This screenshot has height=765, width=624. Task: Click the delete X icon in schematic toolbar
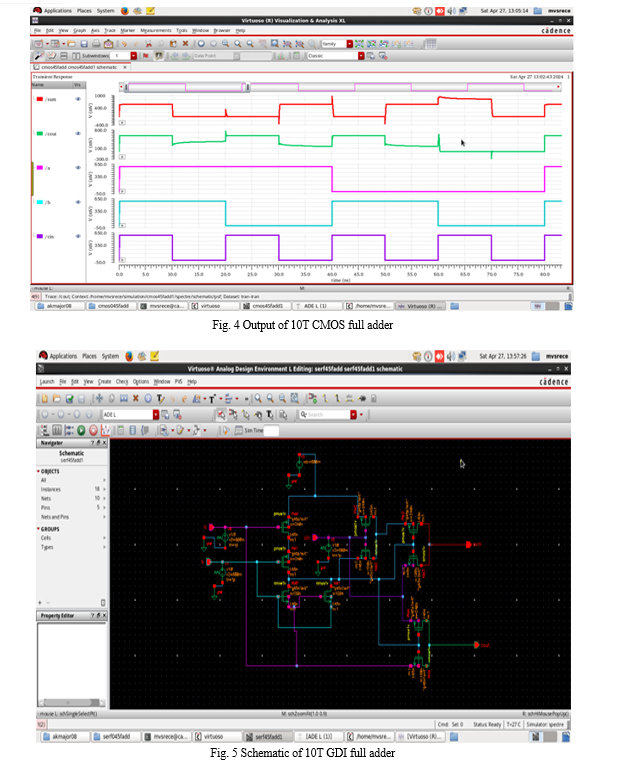tap(136, 399)
